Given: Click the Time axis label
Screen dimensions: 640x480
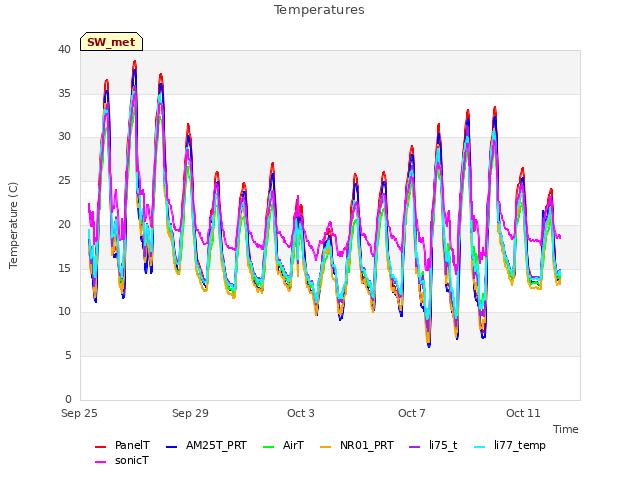Looking at the screenshot, I should pos(566,429).
